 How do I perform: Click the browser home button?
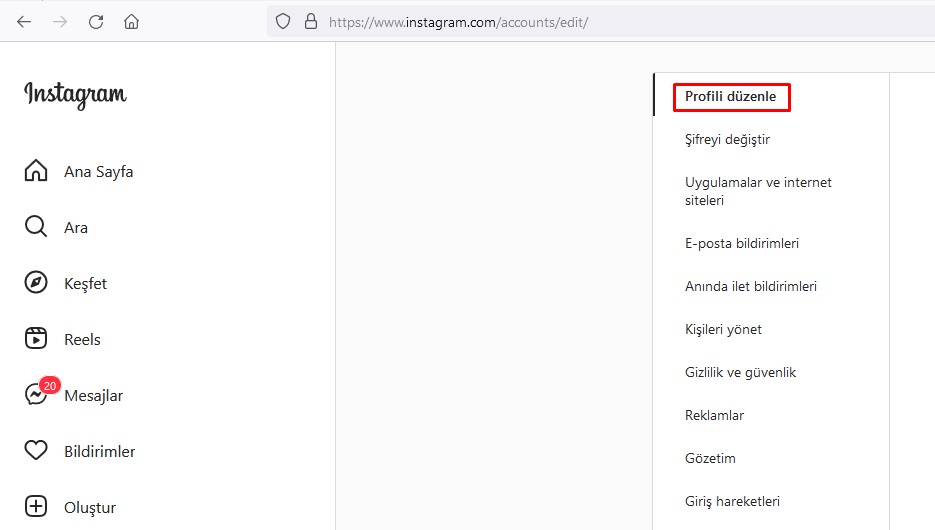[x=131, y=21]
